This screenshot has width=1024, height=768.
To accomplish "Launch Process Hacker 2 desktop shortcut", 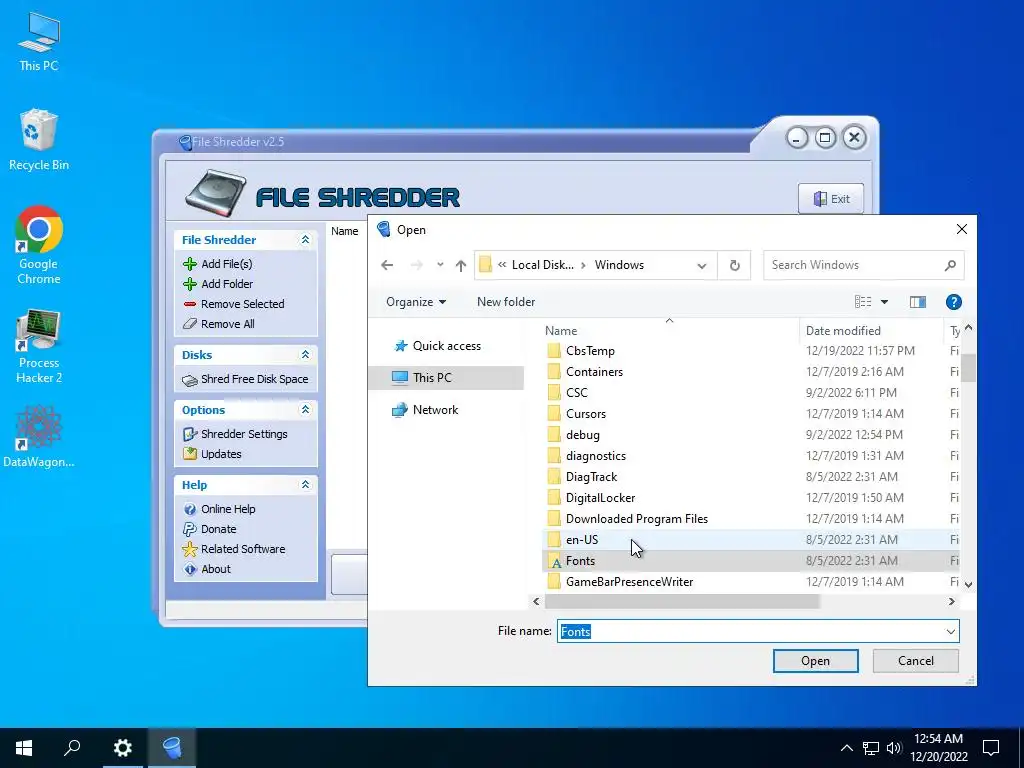I will click(39, 347).
